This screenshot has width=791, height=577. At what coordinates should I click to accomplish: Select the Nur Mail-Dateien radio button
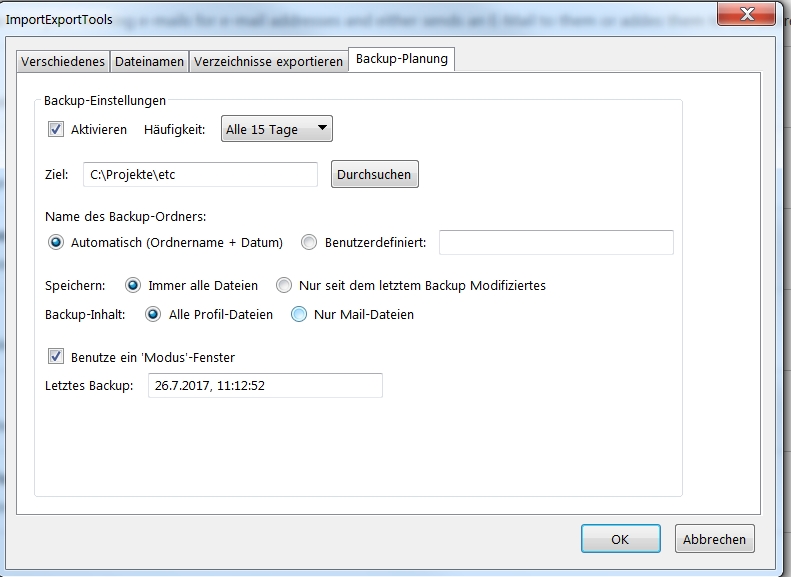[299, 314]
